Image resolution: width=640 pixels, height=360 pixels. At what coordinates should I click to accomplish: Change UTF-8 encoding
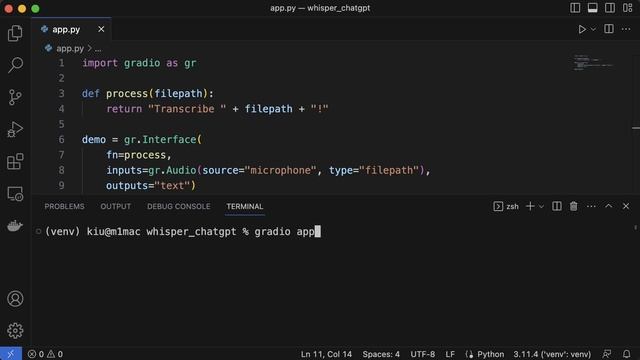coord(422,354)
